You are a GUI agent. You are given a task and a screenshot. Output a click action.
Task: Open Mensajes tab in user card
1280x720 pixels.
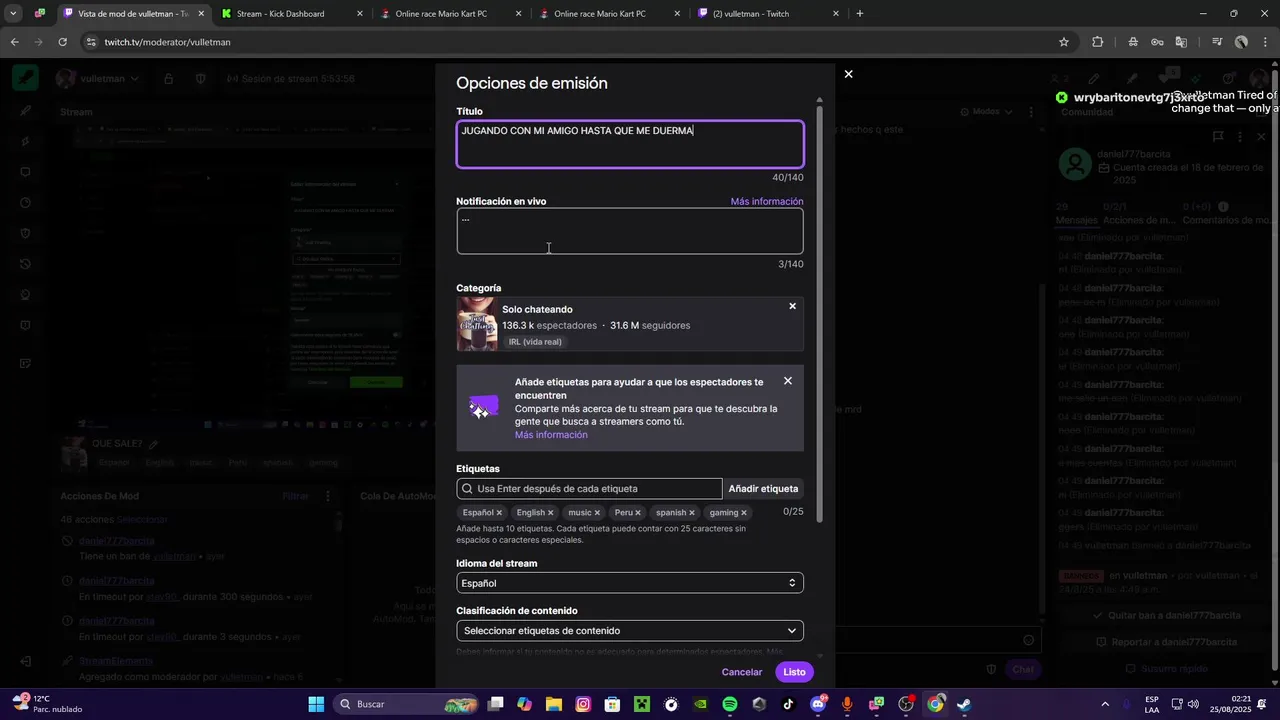coord(1076,220)
